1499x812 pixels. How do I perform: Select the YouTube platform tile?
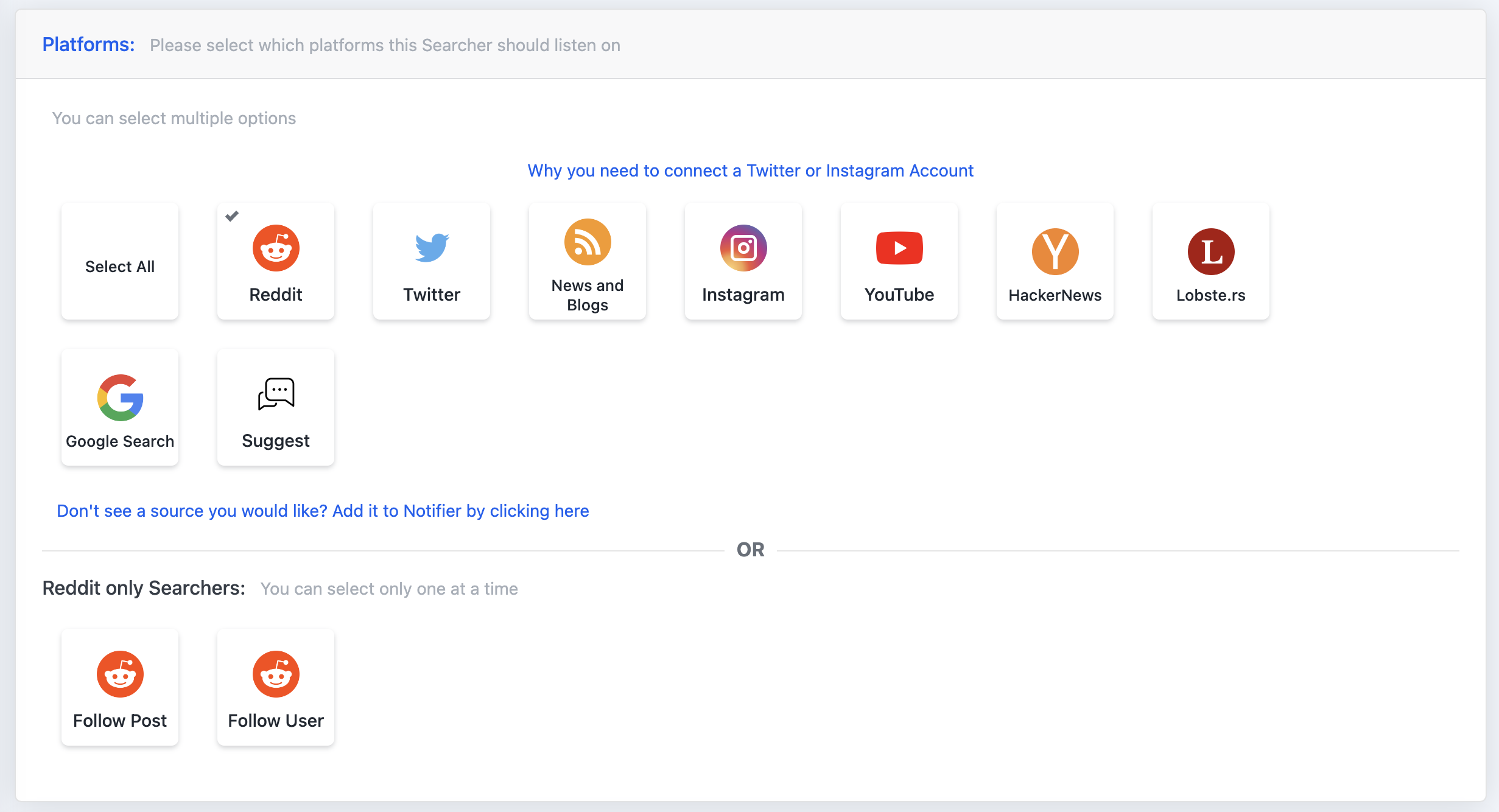coord(899,261)
